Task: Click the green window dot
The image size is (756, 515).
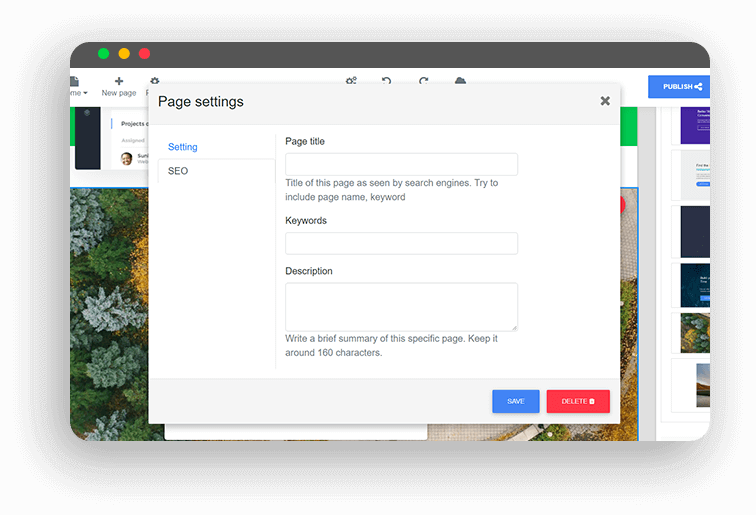Action: tap(103, 54)
